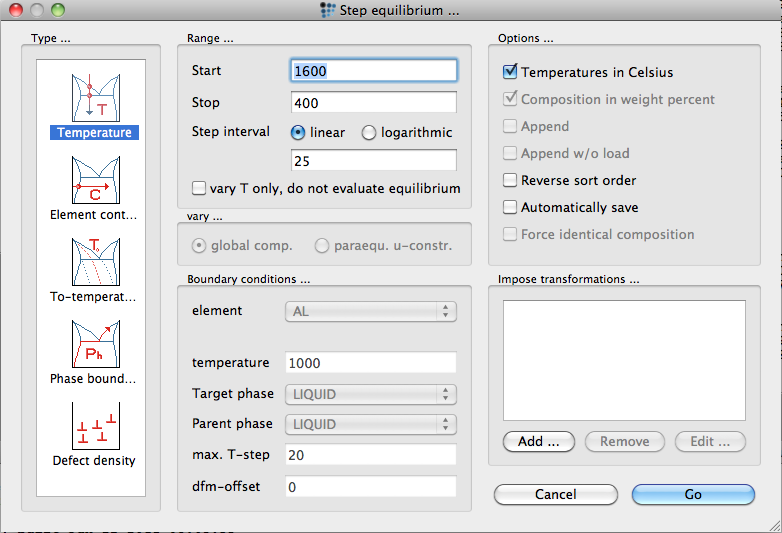Select the To-temperature step type icon
Image resolution: width=782 pixels, height=533 pixels.
point(94,262)
